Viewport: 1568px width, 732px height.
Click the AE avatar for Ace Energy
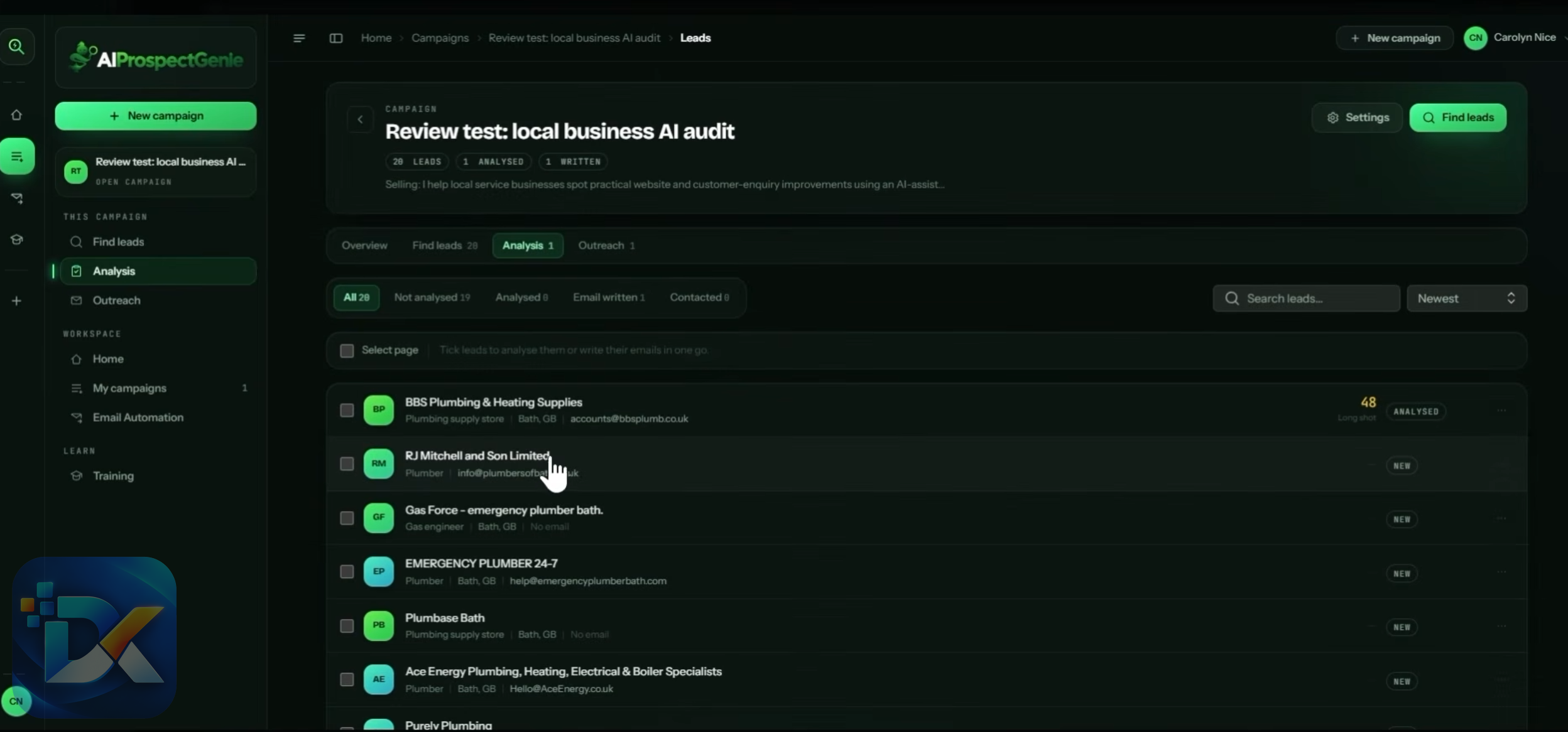379,679
